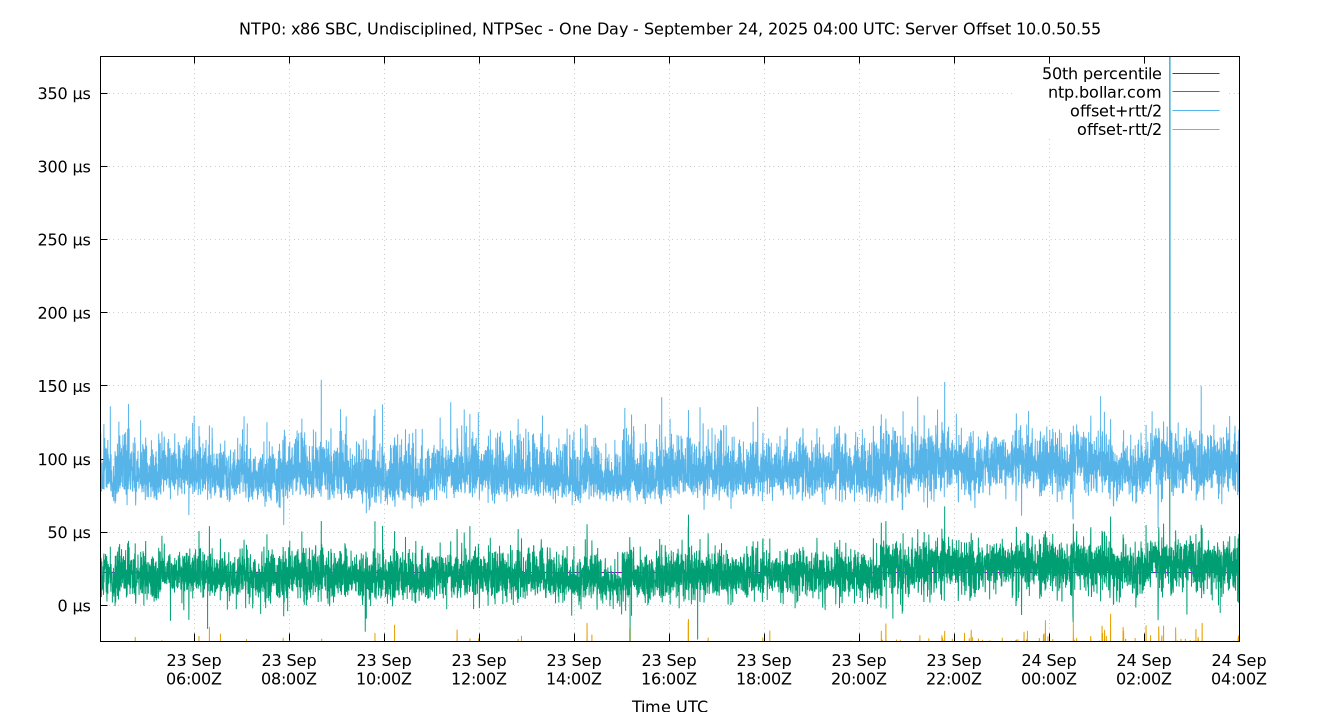
Task: Click the Time UTC axis label
Action: click(670, 705)
